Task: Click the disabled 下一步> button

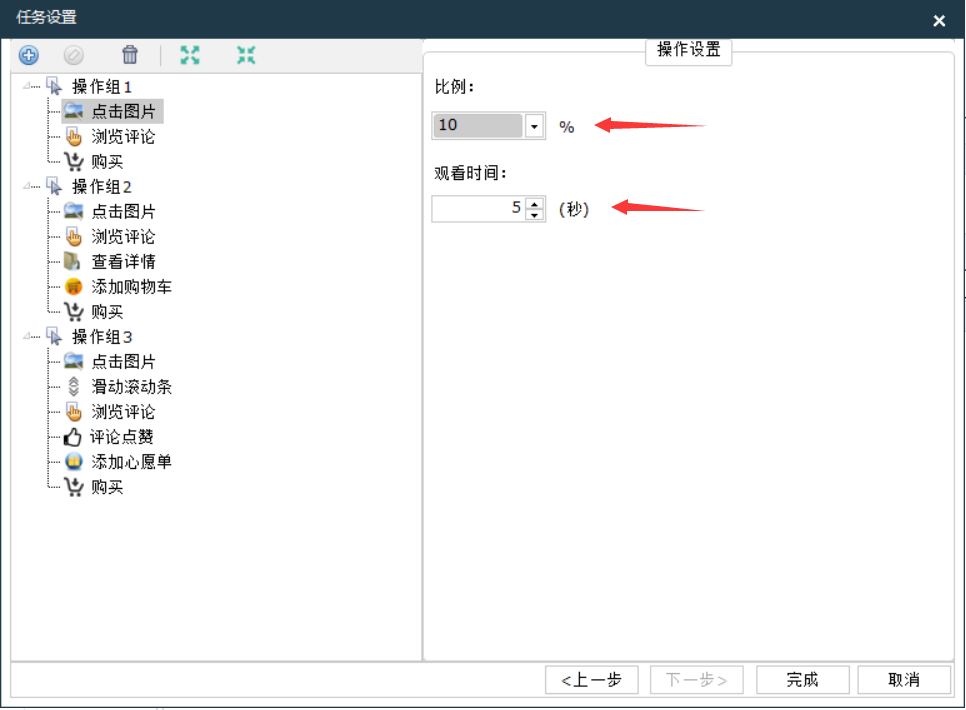Action: 697,680
